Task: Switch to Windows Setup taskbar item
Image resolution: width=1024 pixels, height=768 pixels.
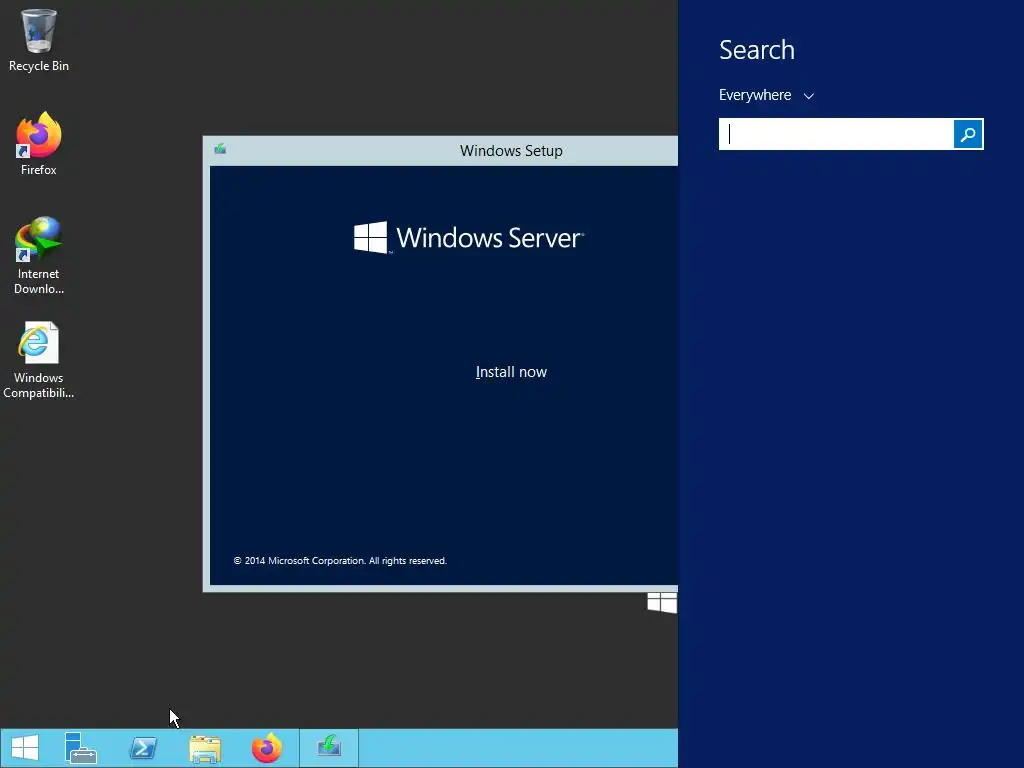Action: 329,748
